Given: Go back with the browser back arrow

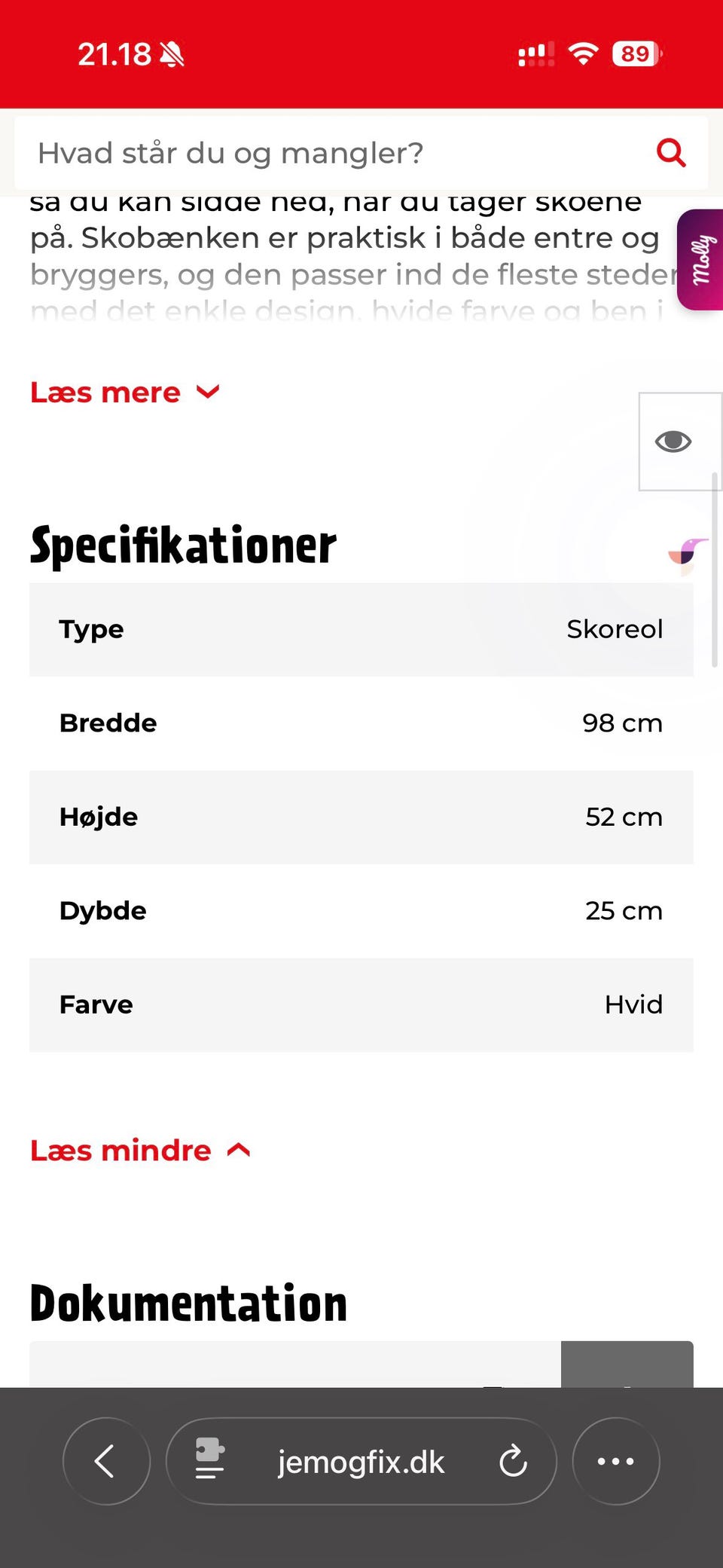Looking at the screenshot, I should 106,1461.
